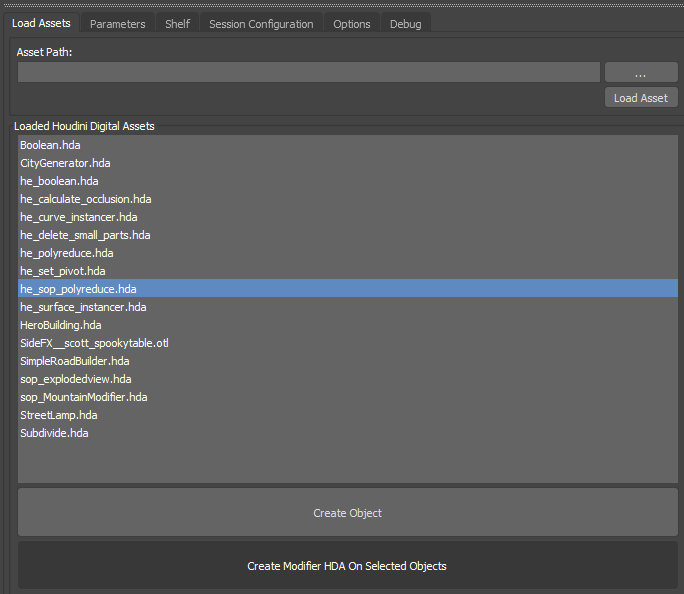The width and height of the screenshot is (684, 594).
Task: Select the Debug tab
Action: (x=405, y=24)
